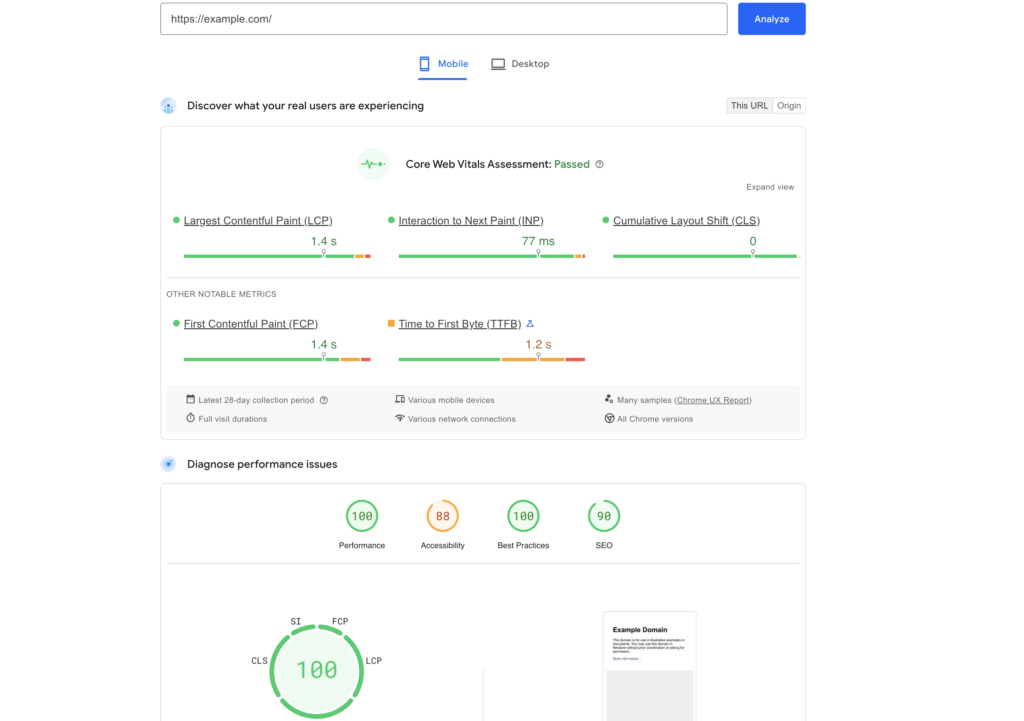Click the large 100 performance gauge
This screenshot has height=721, width=1024.
[317, 671]
